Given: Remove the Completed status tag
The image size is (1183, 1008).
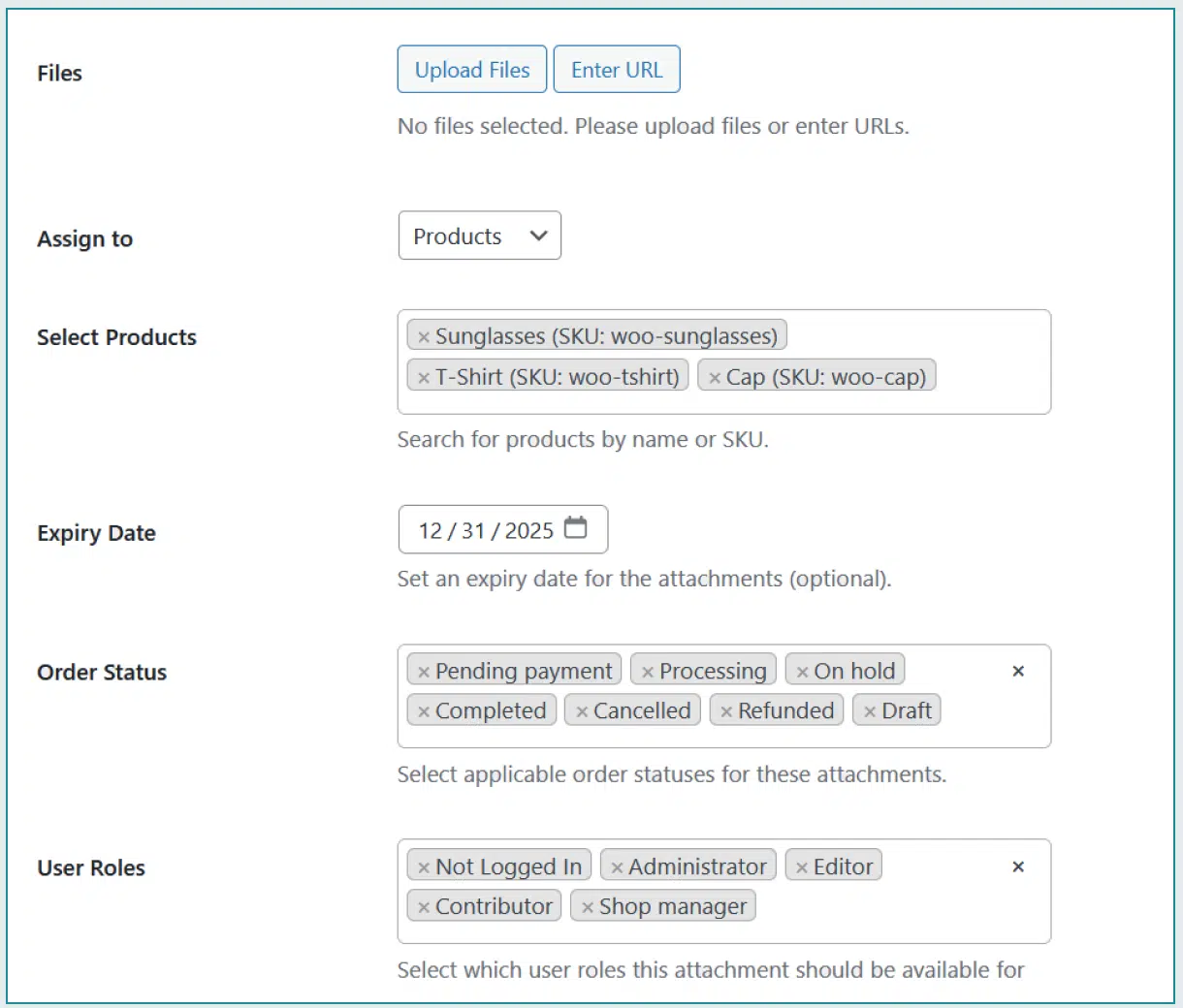Looking at the screenshot, I should click(424, 711).
